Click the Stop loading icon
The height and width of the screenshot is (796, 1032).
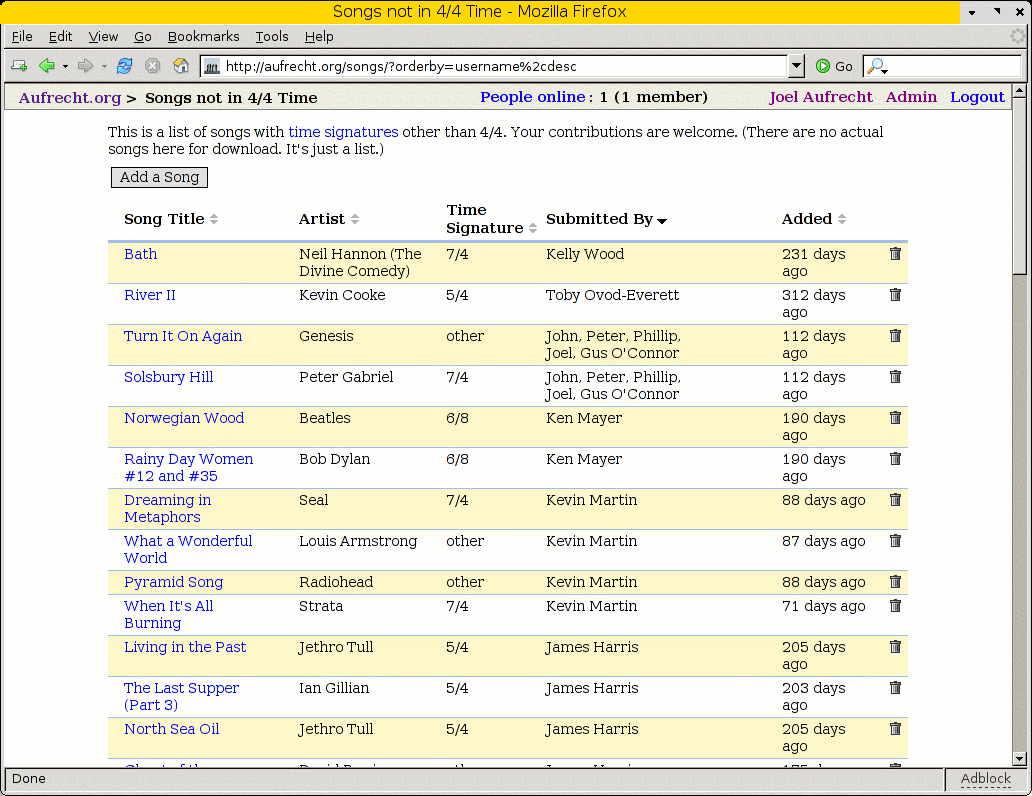pyautogui.click(x=152, y=66)
